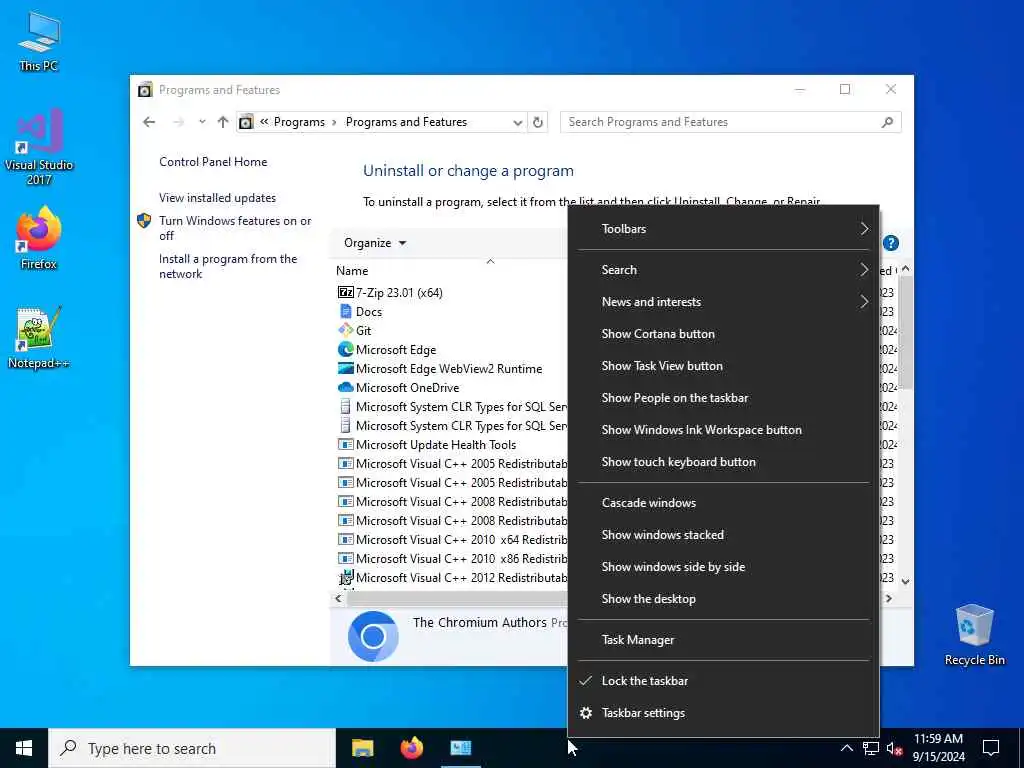
Task: Choose Show windows stacked
Action: (724, 535)
